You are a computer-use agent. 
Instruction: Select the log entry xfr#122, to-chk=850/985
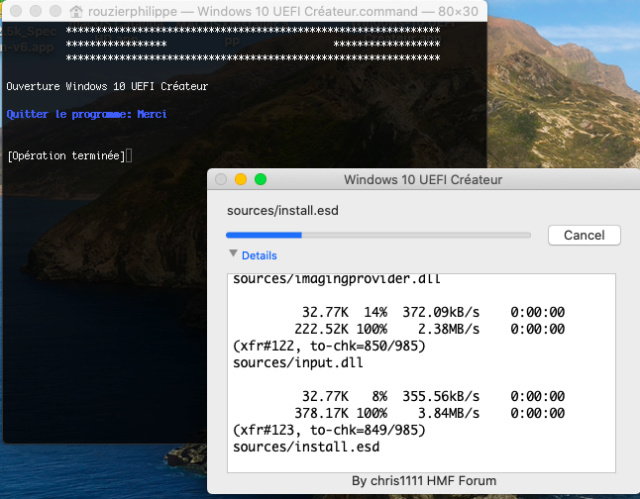tap(329, 346)
